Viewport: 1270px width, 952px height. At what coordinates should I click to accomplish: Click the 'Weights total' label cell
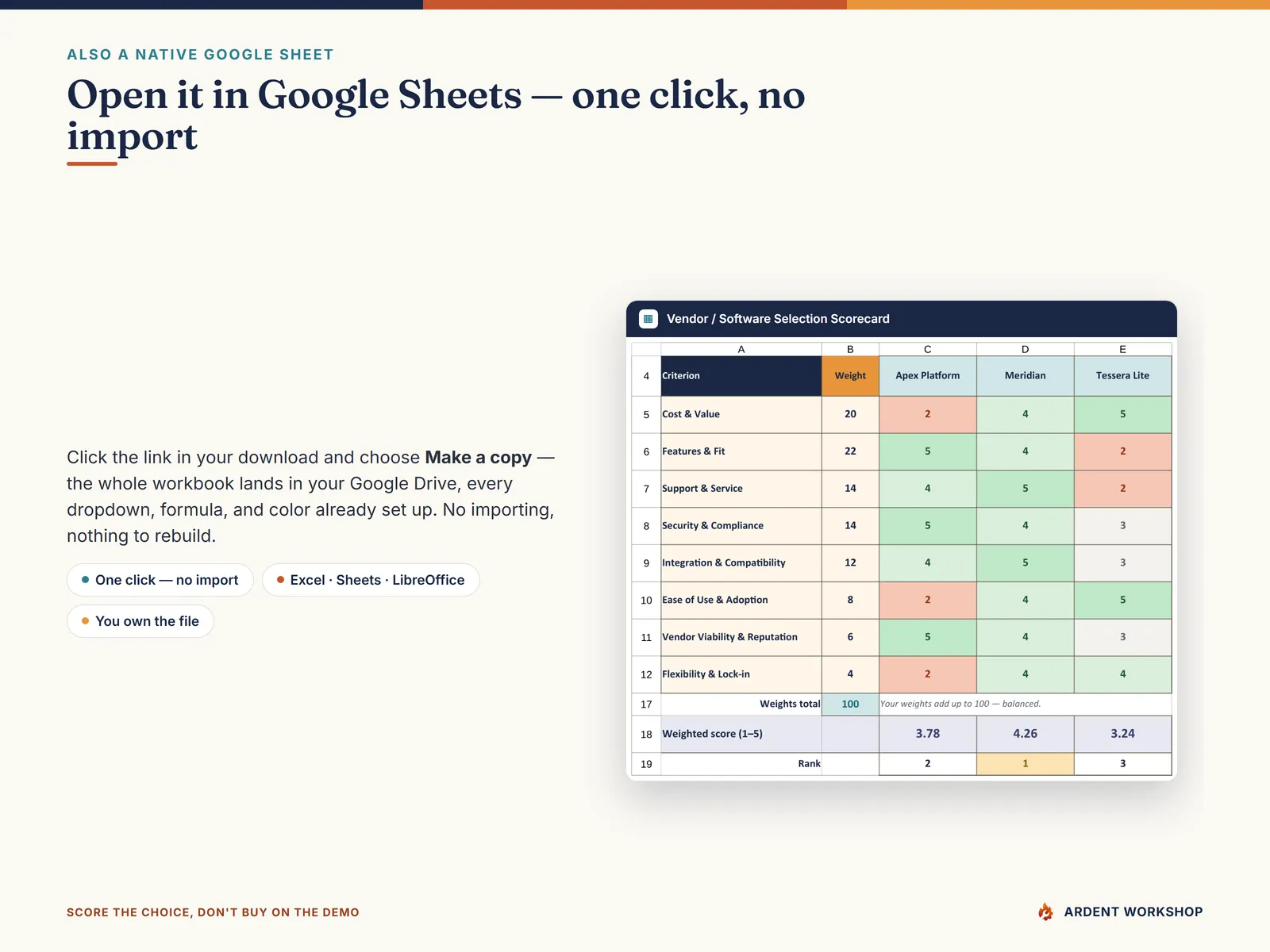(x=741, y=704)
